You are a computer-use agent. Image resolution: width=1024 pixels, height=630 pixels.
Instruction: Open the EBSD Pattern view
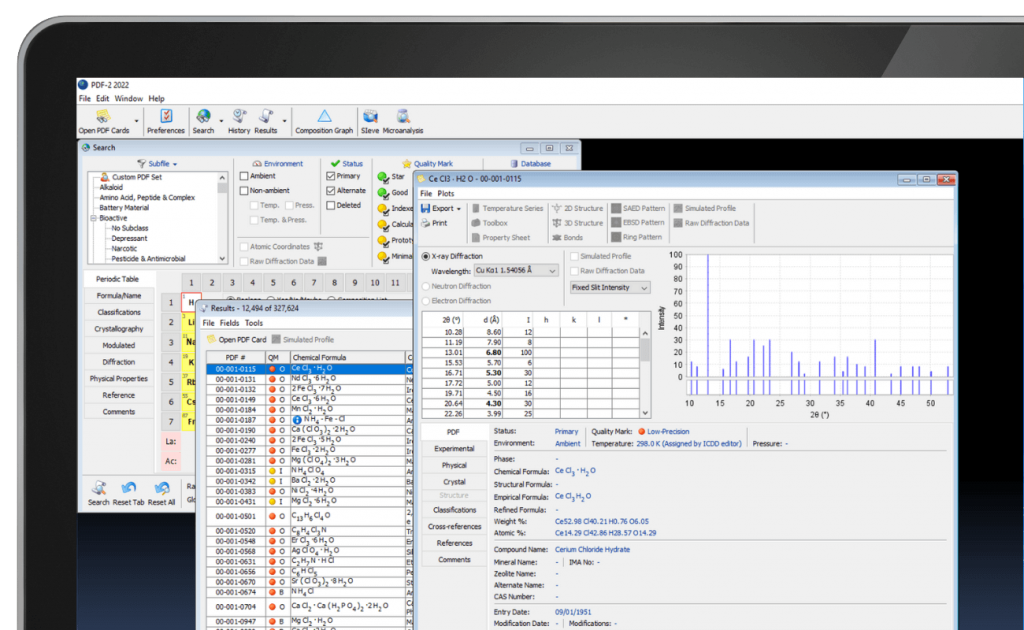pos(638,223)
